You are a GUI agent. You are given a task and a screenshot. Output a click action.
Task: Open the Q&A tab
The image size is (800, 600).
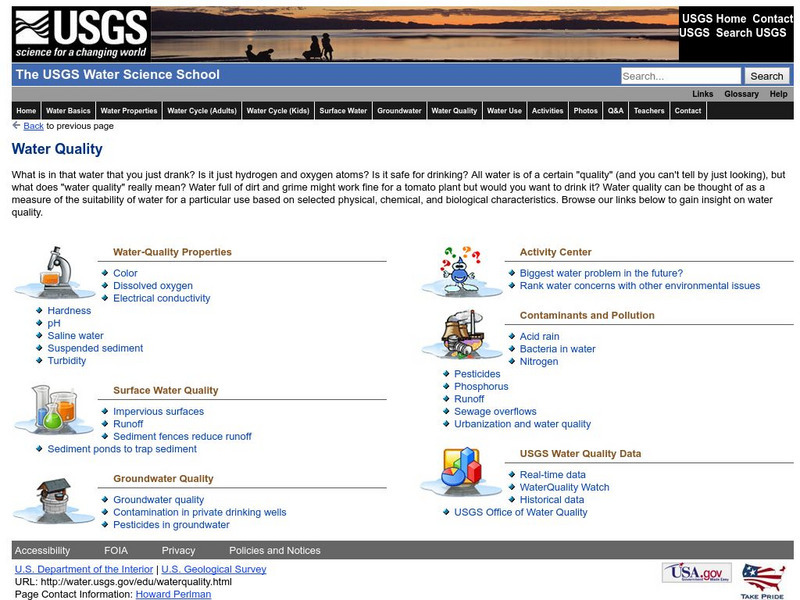(x=615, y=111)
